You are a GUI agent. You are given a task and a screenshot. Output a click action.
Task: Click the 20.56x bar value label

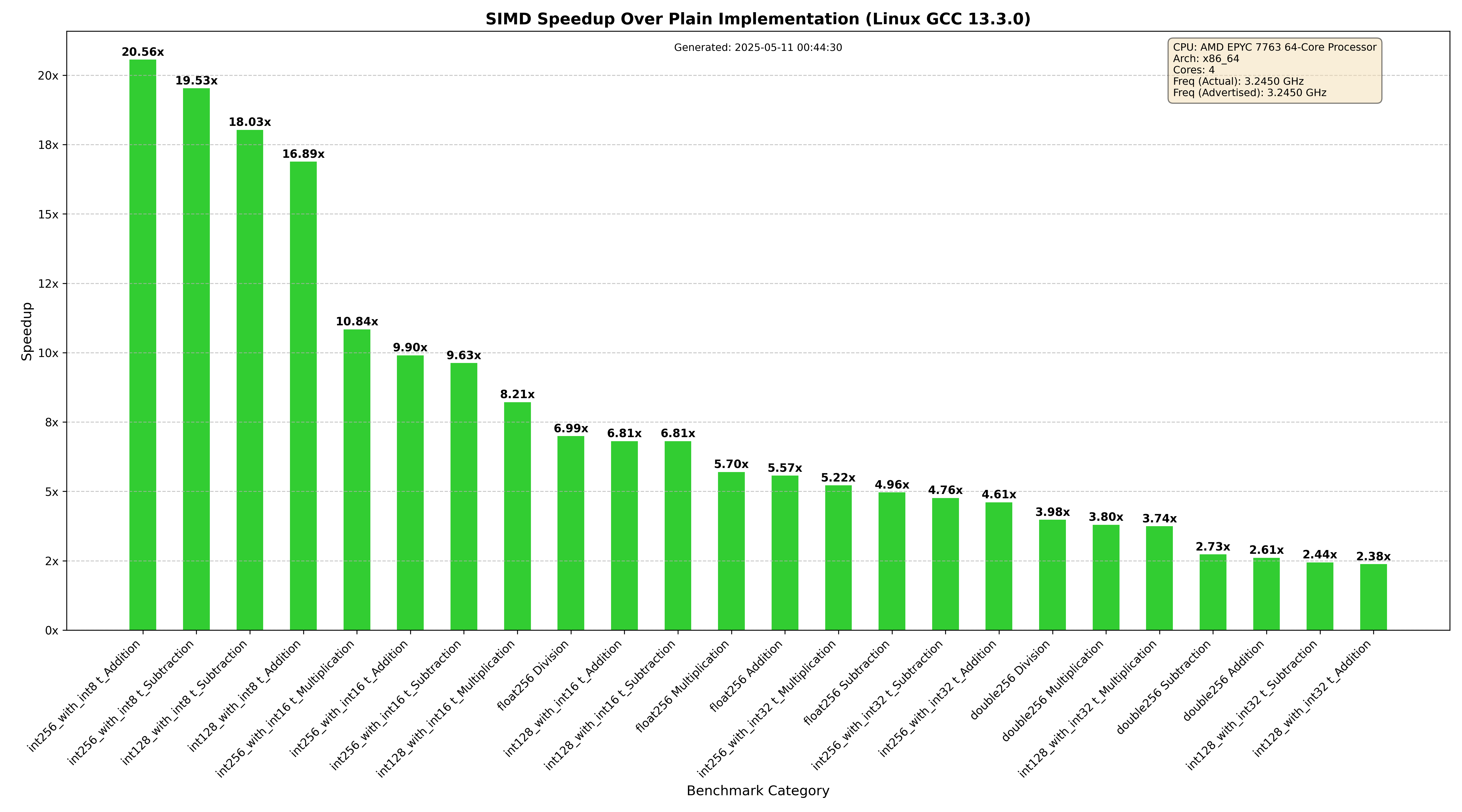[x=142, y=52]
